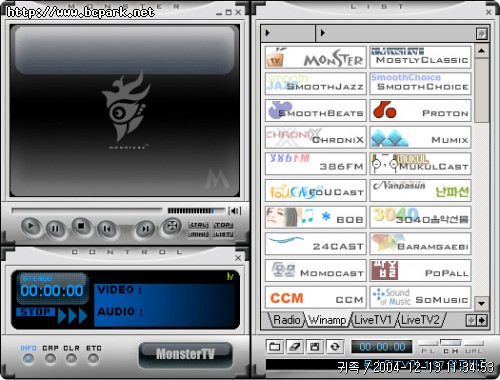The width and height of the screenshot is (500, 380).
Task: Select the CAP option in Control panel
Action: tap(50, 358)
